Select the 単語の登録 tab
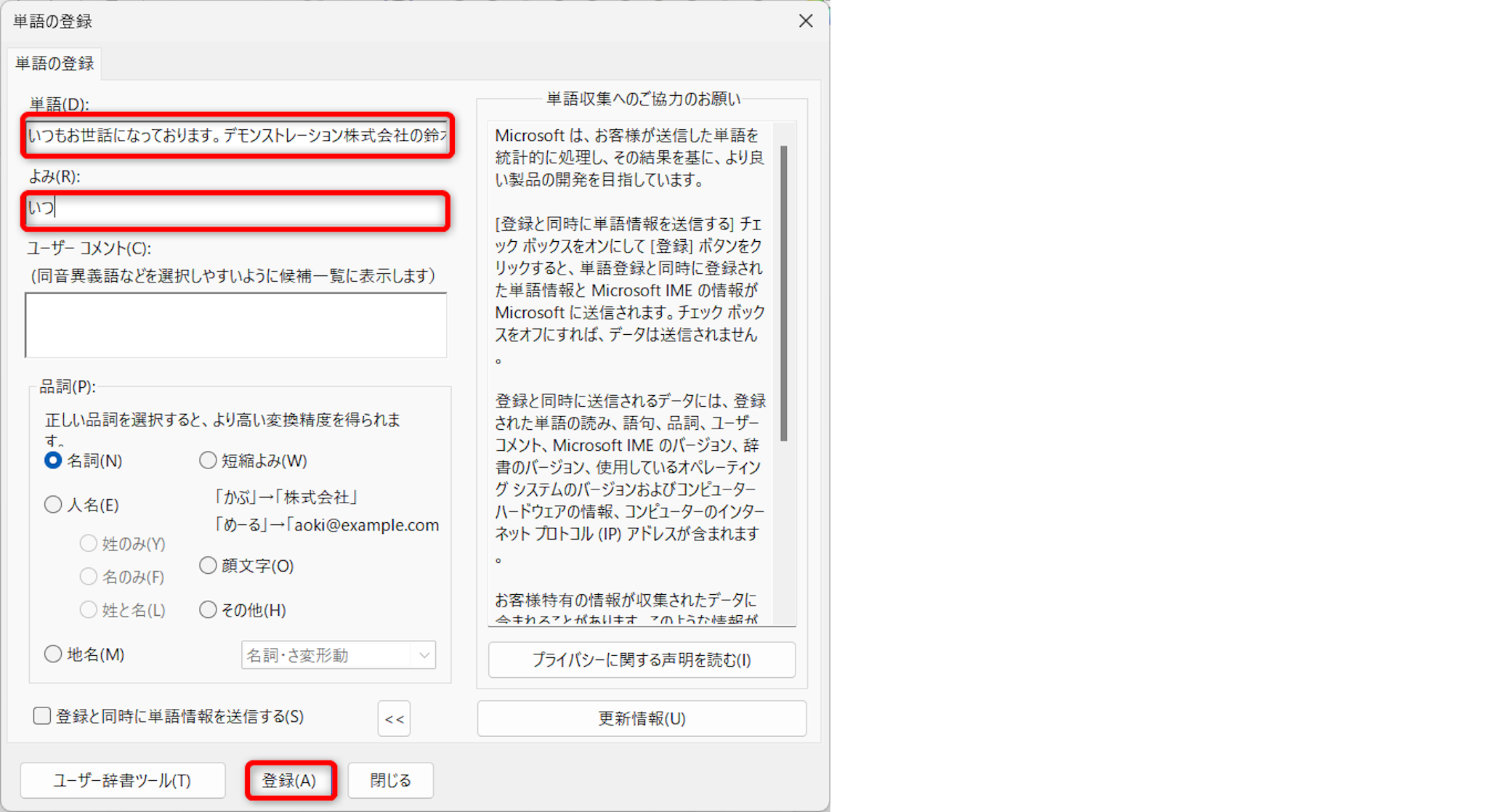This screenshot has height=812, width=1488. pos(54,64)
